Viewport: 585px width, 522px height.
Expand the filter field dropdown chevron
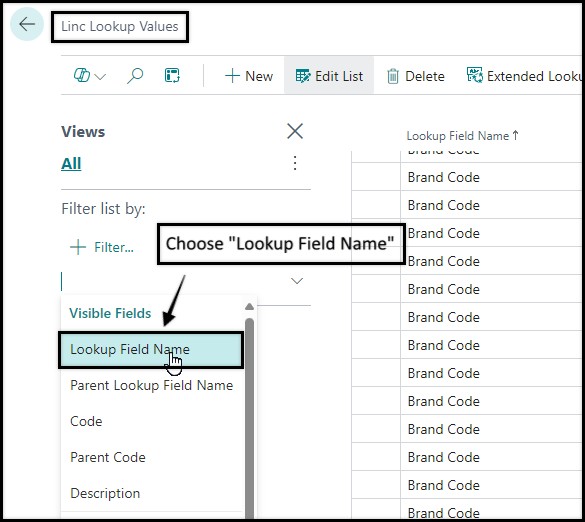(x=297, y=281)
